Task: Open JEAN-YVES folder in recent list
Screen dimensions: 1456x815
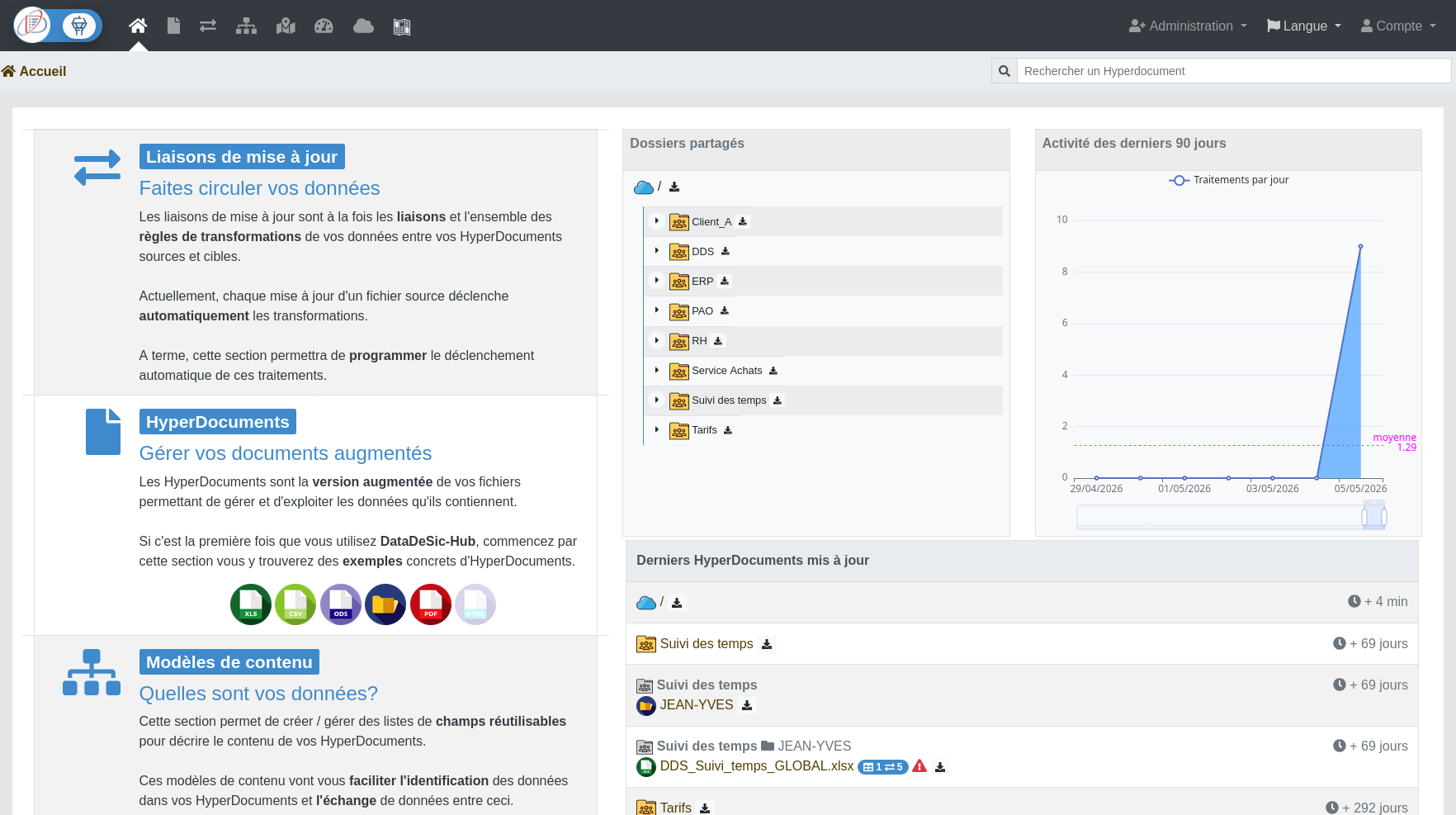Action: coord(697,705)
